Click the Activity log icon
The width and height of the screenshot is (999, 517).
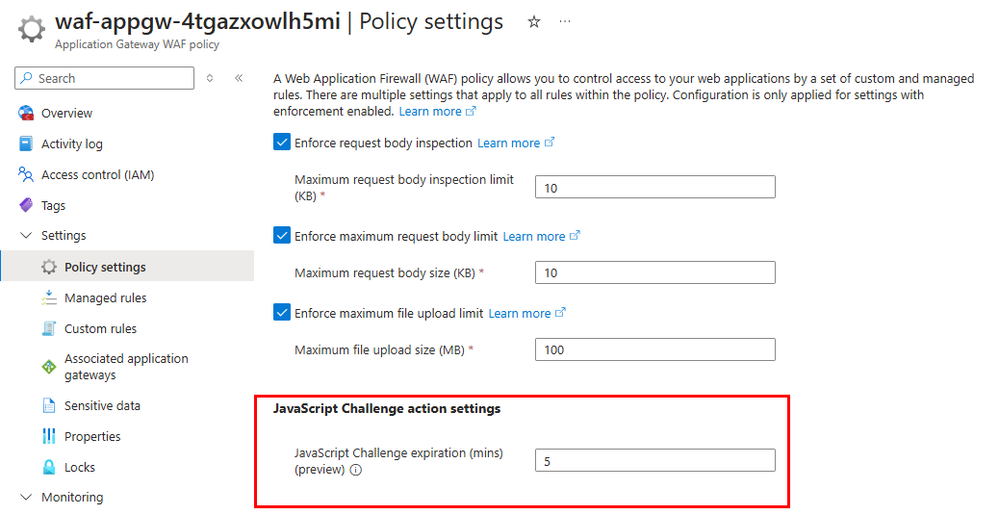tap(26, 144)
